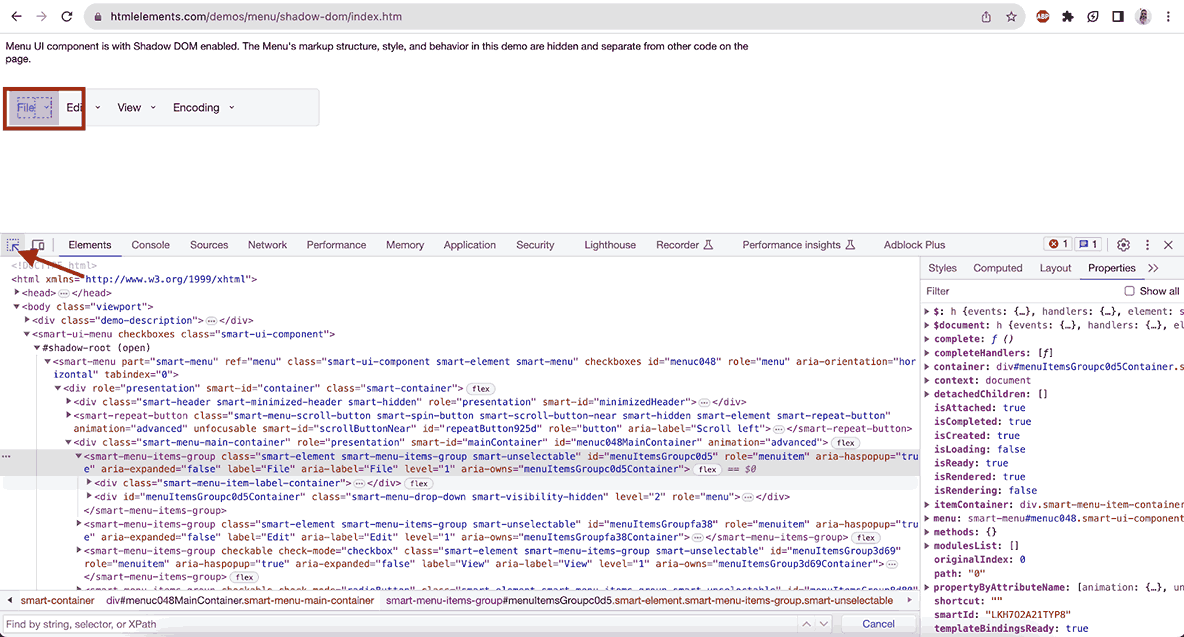Click the extensions puzzle piece icon
The height and width of the screenshot is (637, 1184).
pos(1068,16)
